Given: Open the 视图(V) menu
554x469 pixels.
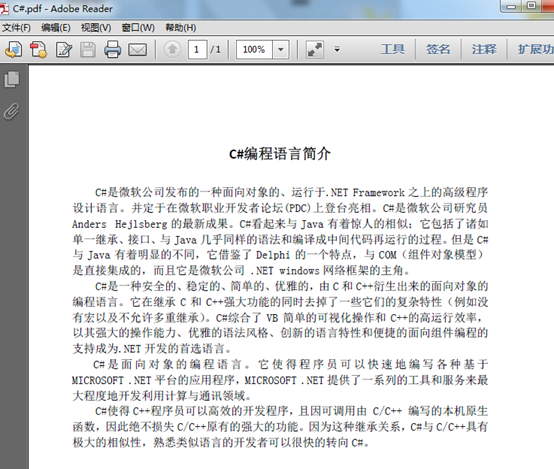Looking at the screenshot, I should click(x=96, y=28).
